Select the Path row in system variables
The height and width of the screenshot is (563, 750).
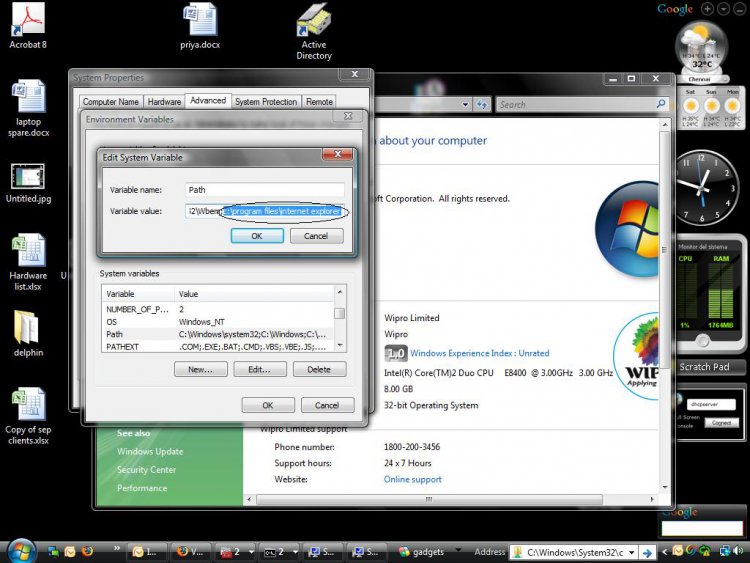click(x=218, y=334)
